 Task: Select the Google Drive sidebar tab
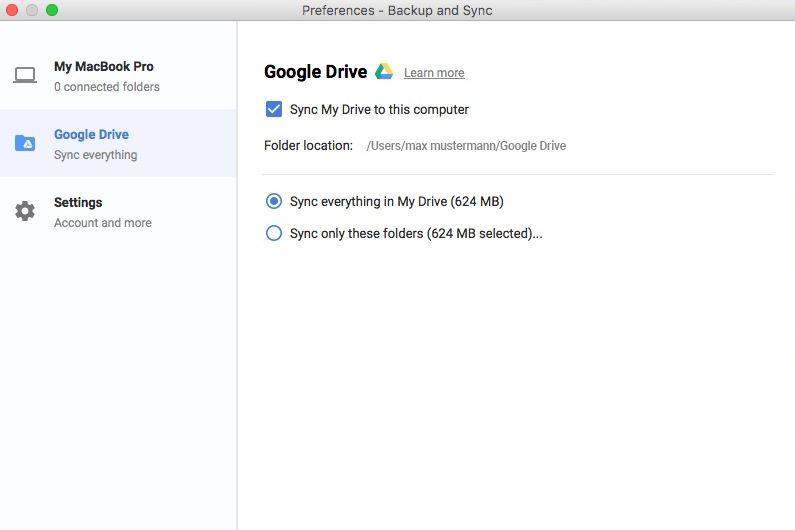tap(118, 144)
